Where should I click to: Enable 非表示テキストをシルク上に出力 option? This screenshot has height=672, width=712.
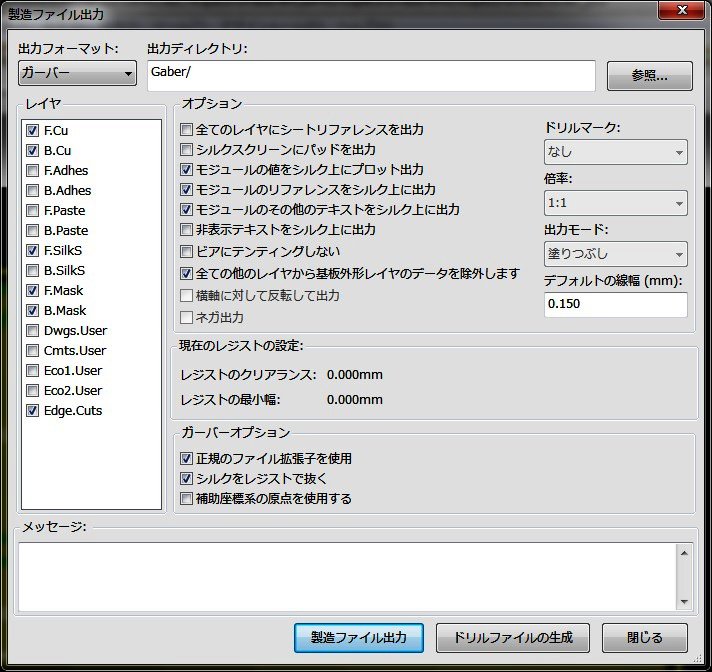186,230
